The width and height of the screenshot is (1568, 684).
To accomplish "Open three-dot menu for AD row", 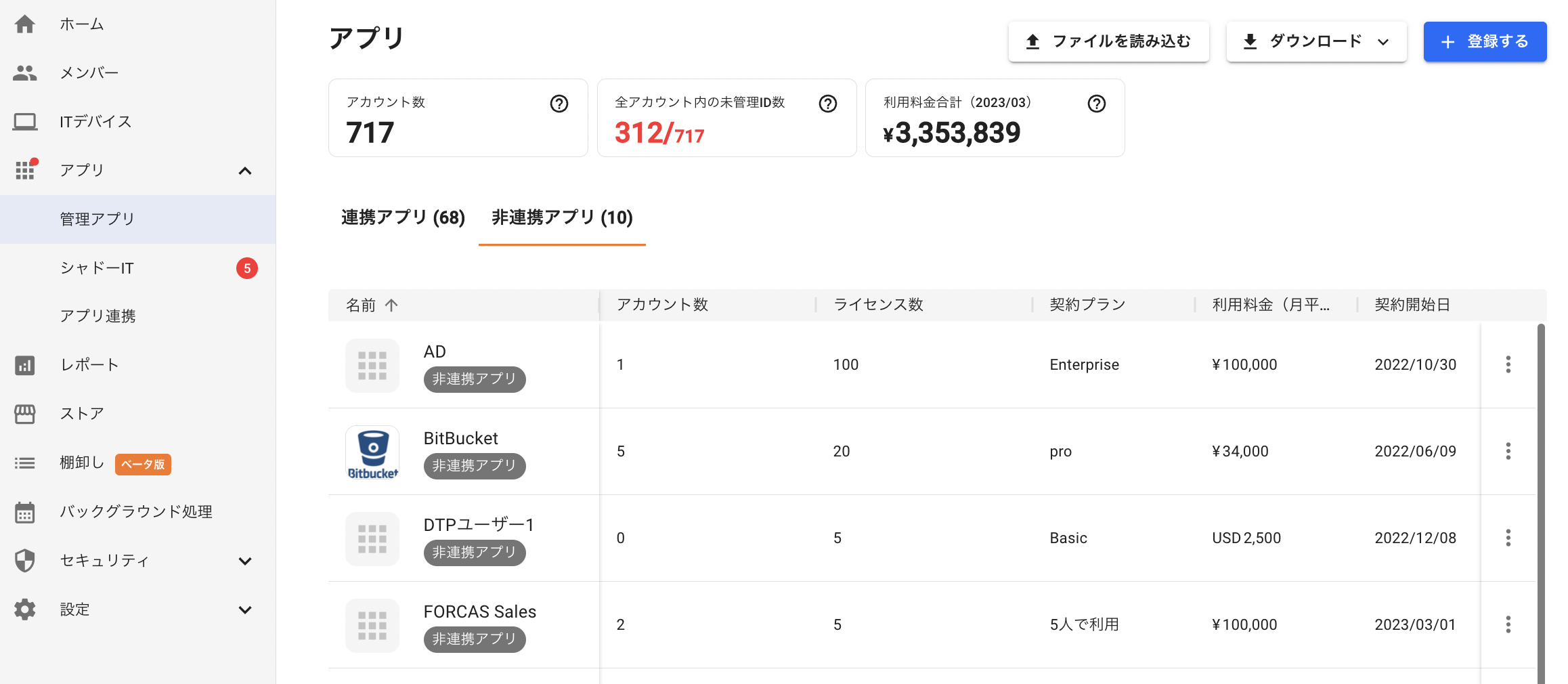I will 1508,364.
